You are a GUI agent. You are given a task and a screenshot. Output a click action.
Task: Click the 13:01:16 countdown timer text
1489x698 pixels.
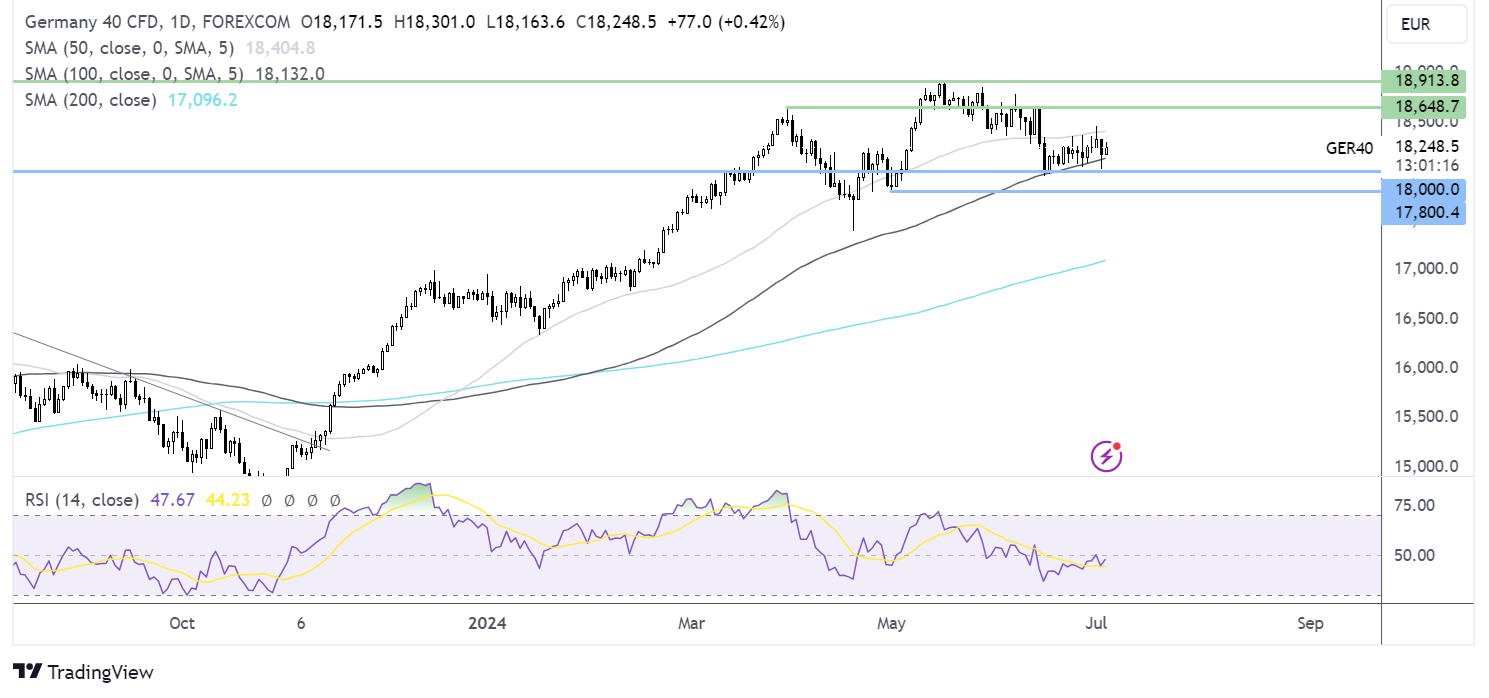tap(1428, 165)
